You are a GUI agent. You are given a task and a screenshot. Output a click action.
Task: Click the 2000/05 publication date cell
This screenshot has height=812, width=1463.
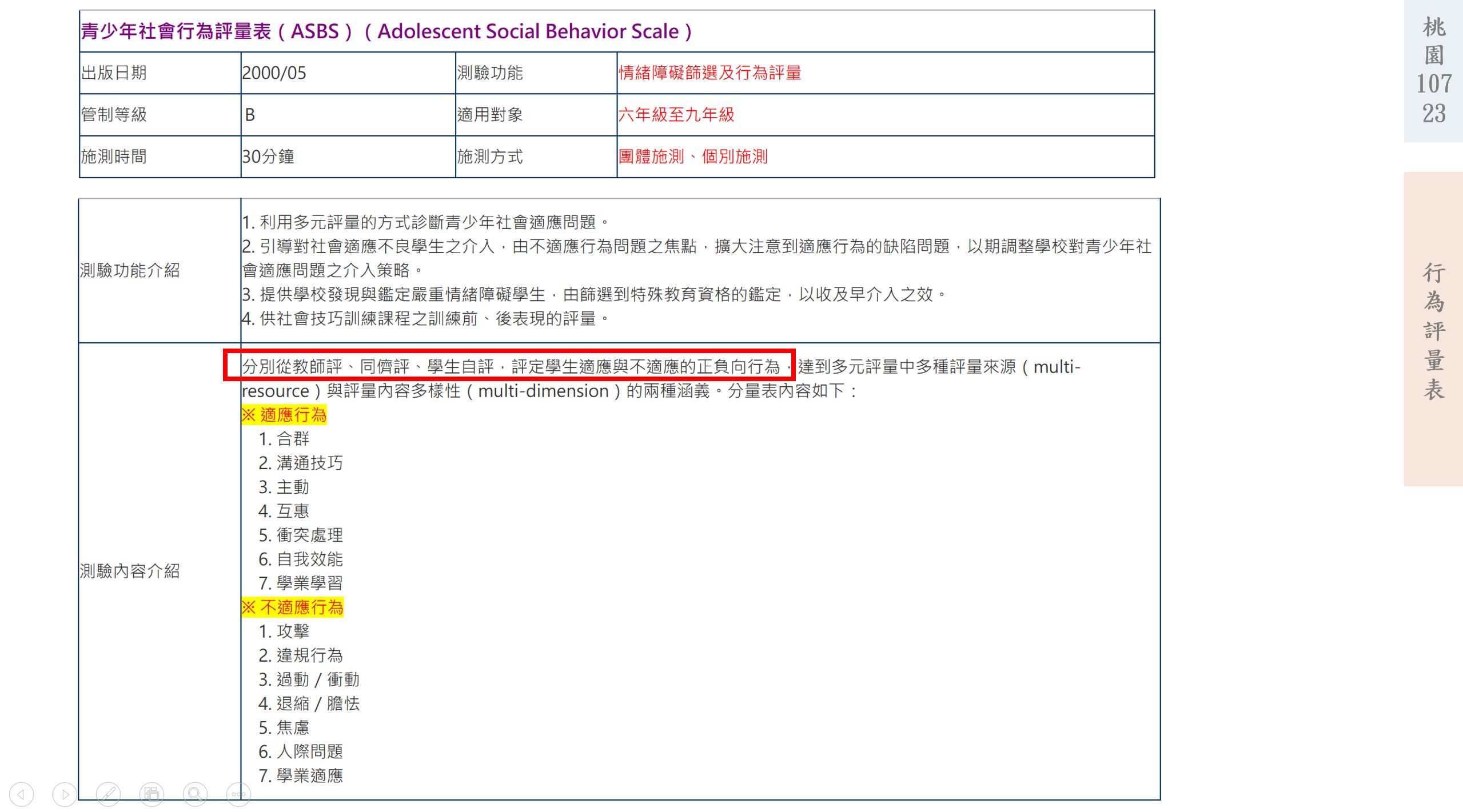(x=274, y=73)
